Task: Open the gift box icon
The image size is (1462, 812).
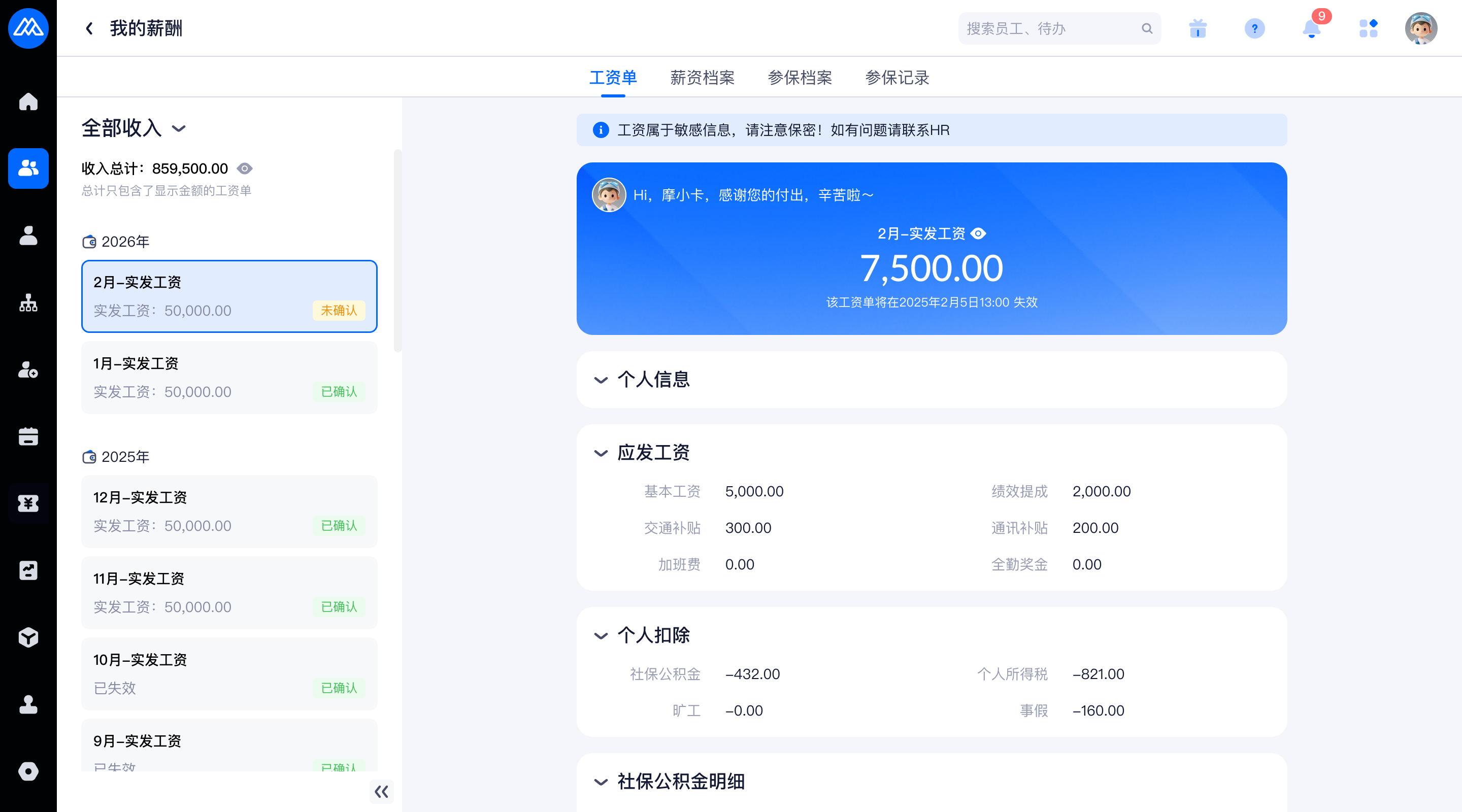Action: click(x=1198, y=28)
